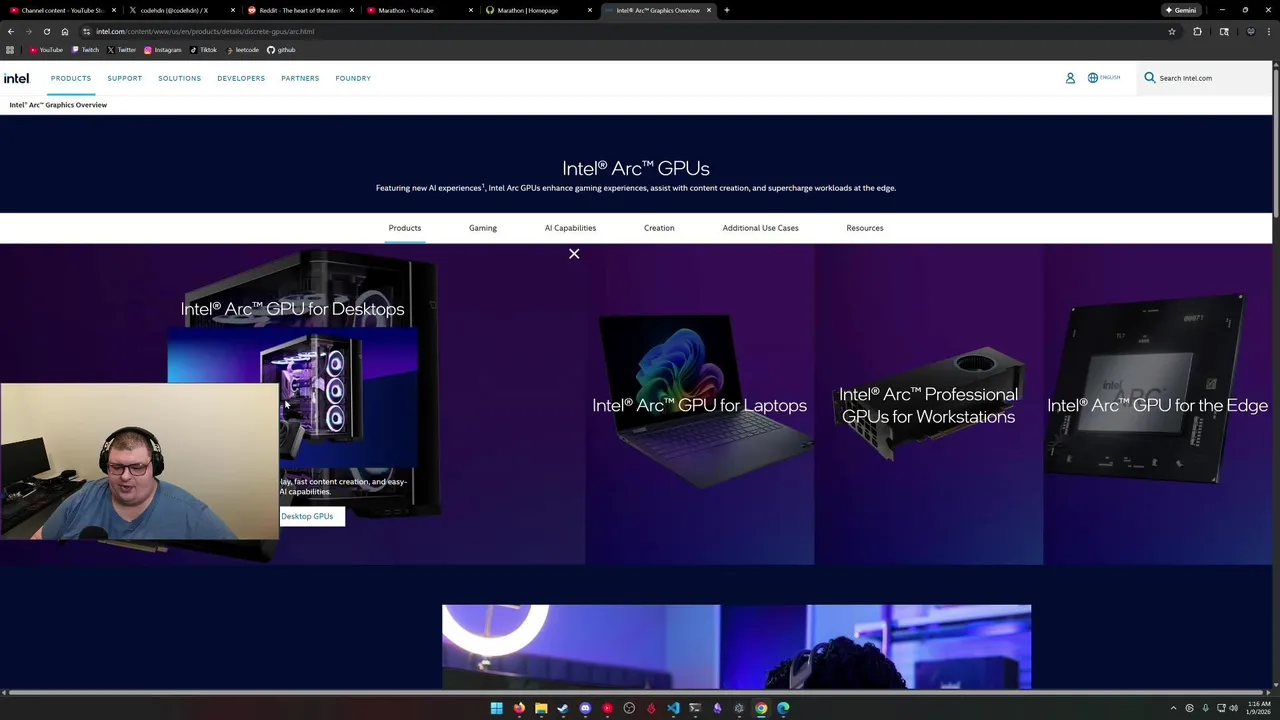Screen dimensions: 1280x720
Task: Open Steam from the taskbar
Action: 563,708
